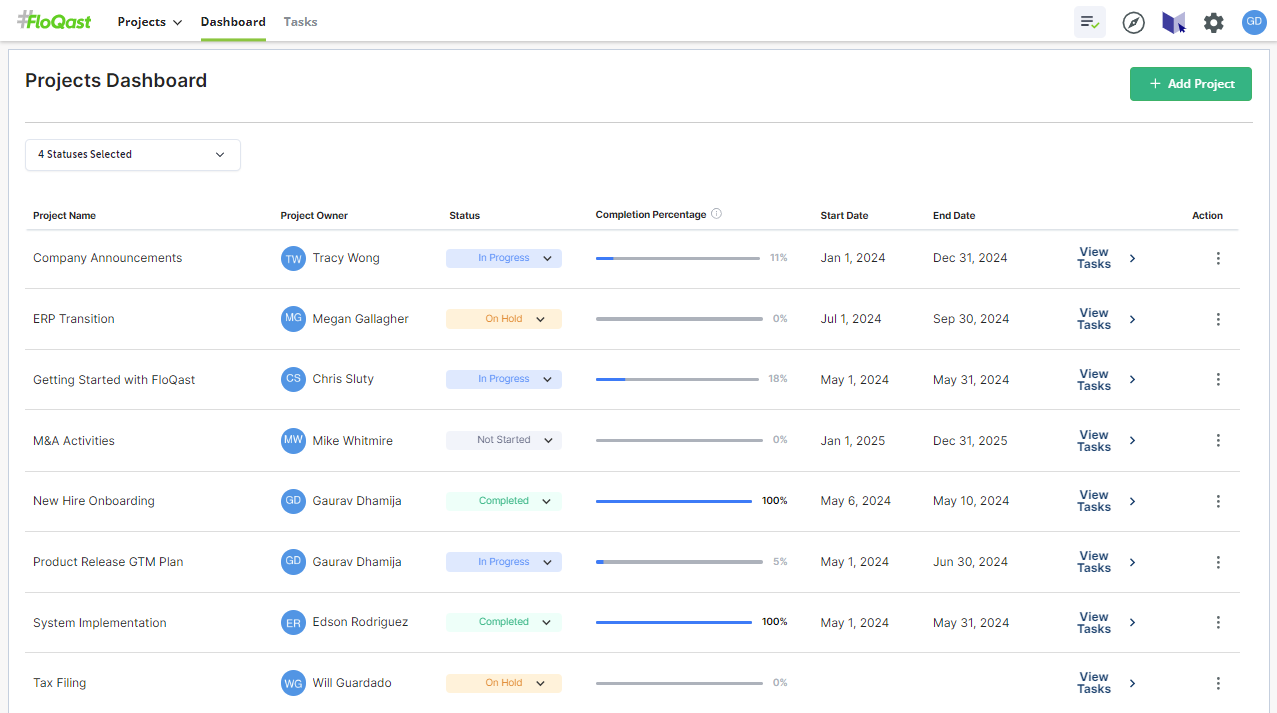Open GD user profile avatar

pos(1254,22)
